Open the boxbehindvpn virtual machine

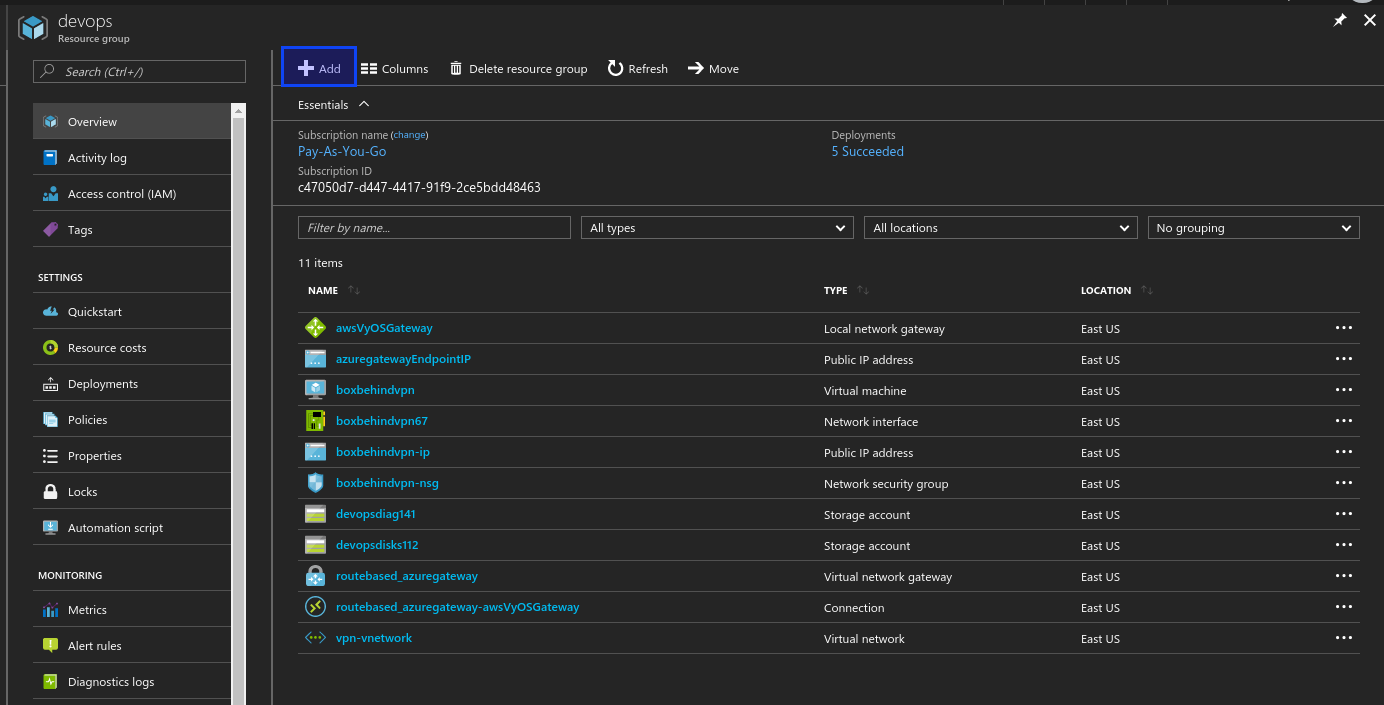pyautogui.click(x=375, y=390)
